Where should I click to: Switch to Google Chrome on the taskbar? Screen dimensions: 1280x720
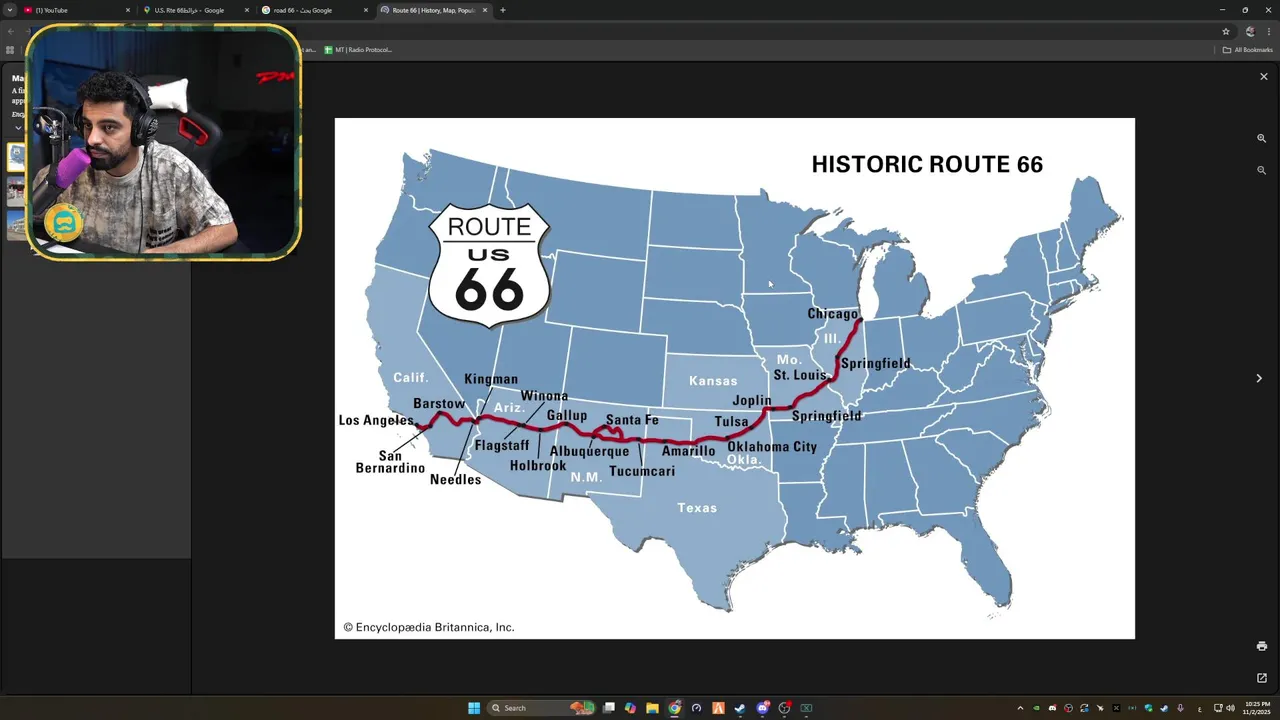(674, 708)
